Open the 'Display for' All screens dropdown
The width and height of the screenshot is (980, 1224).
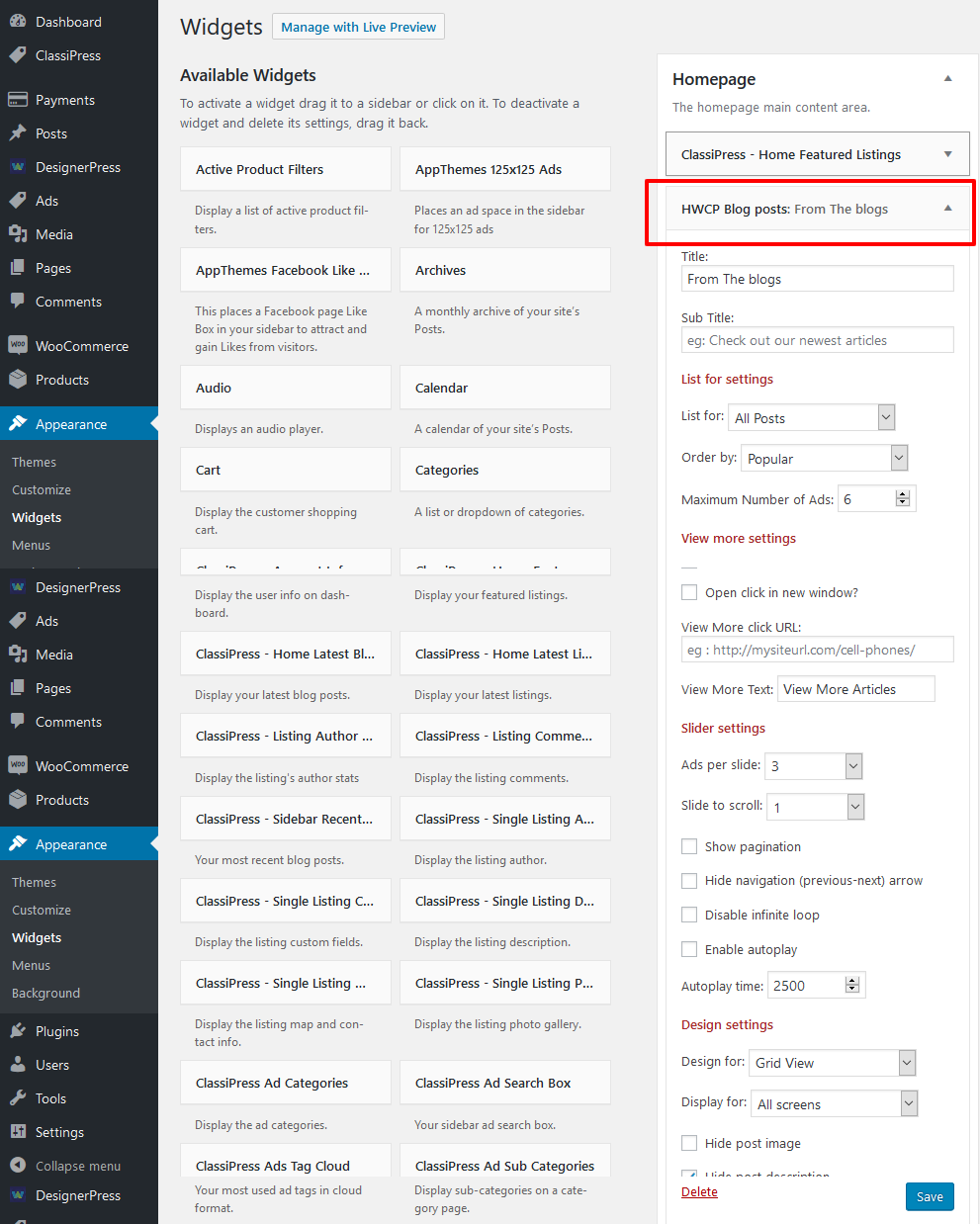tap(835, 1103)
